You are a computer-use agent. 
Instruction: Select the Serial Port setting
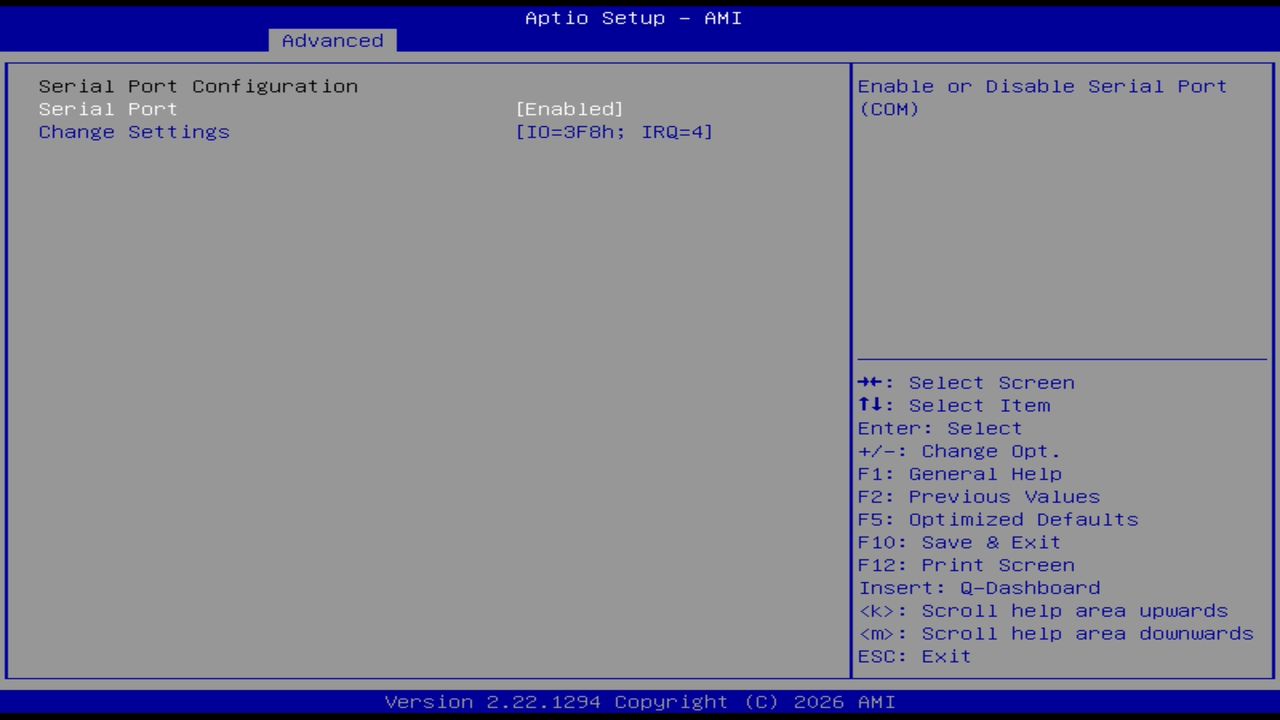[x=107, y=109]
